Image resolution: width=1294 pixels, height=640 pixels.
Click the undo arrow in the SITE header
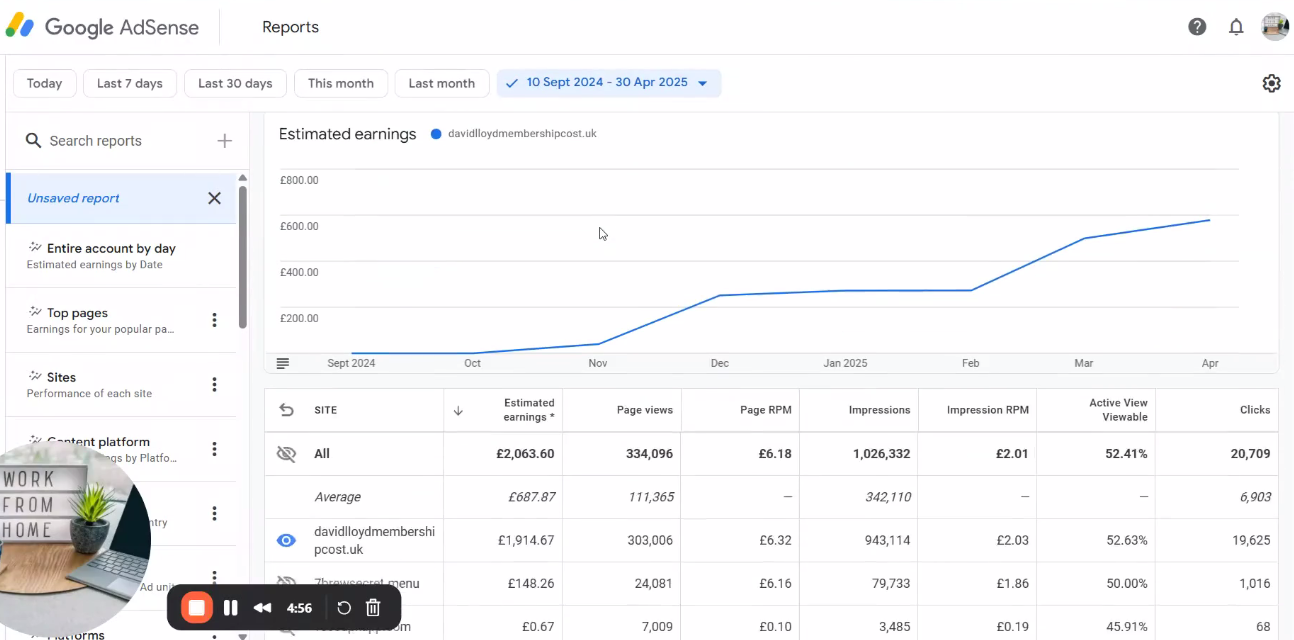(x=286, y=410)
